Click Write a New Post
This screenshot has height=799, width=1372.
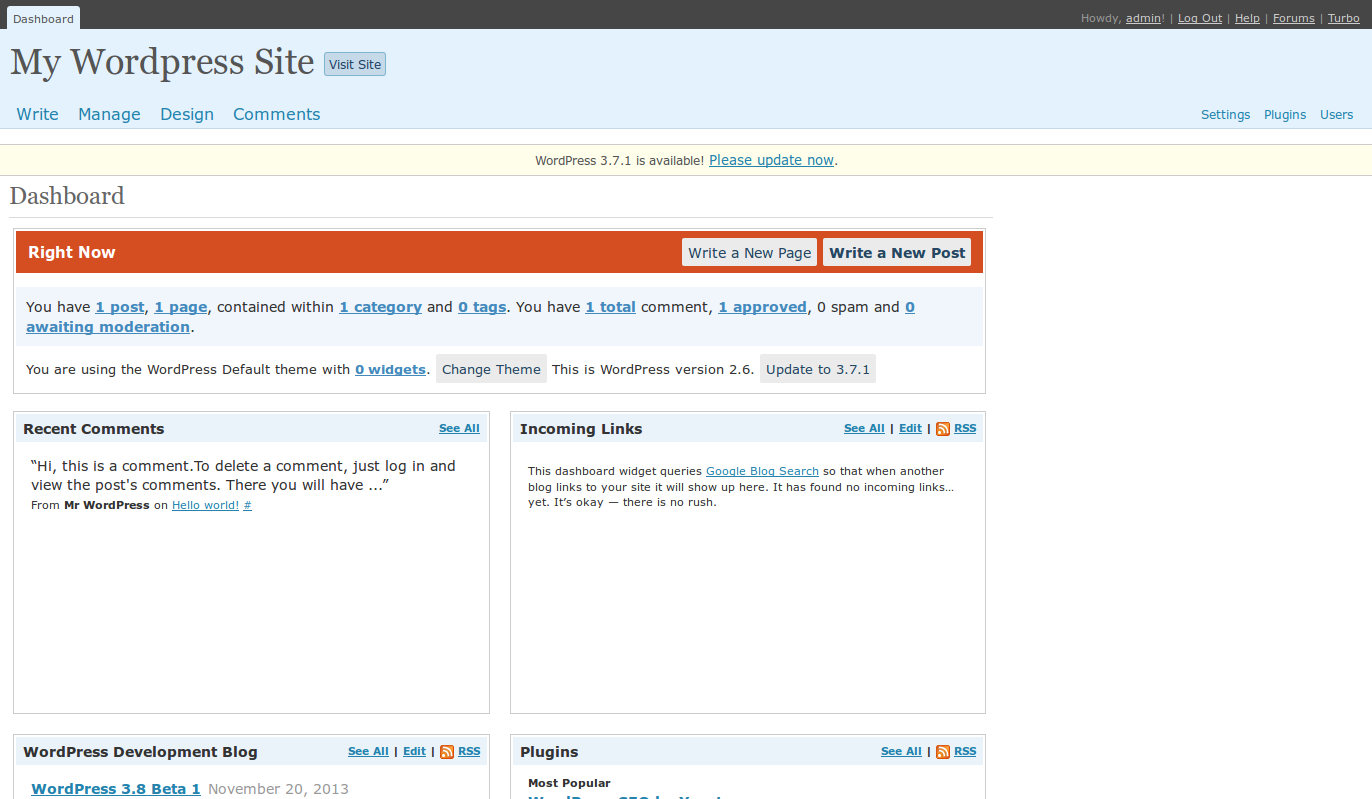(x=898, y=252)
